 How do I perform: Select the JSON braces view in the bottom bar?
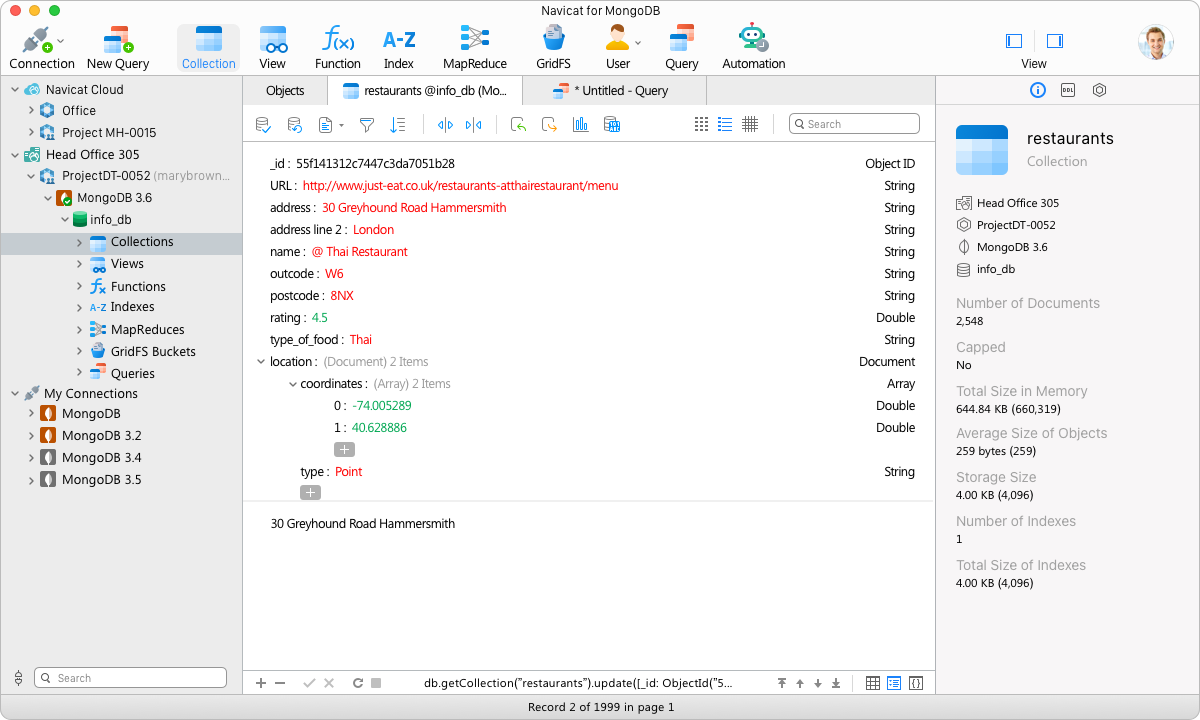tap(916, 683)
